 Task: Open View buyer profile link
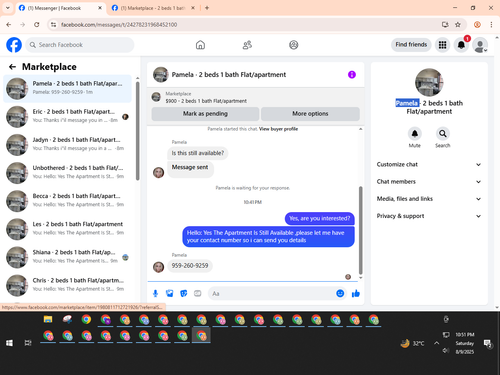pyautogui.click(x=278, y=129)
